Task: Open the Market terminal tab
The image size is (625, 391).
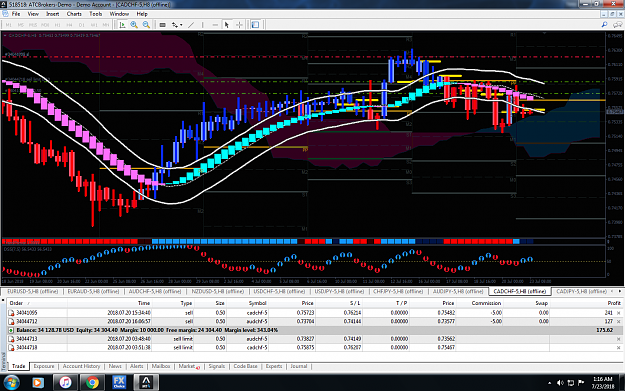Action: coord(189,366)
